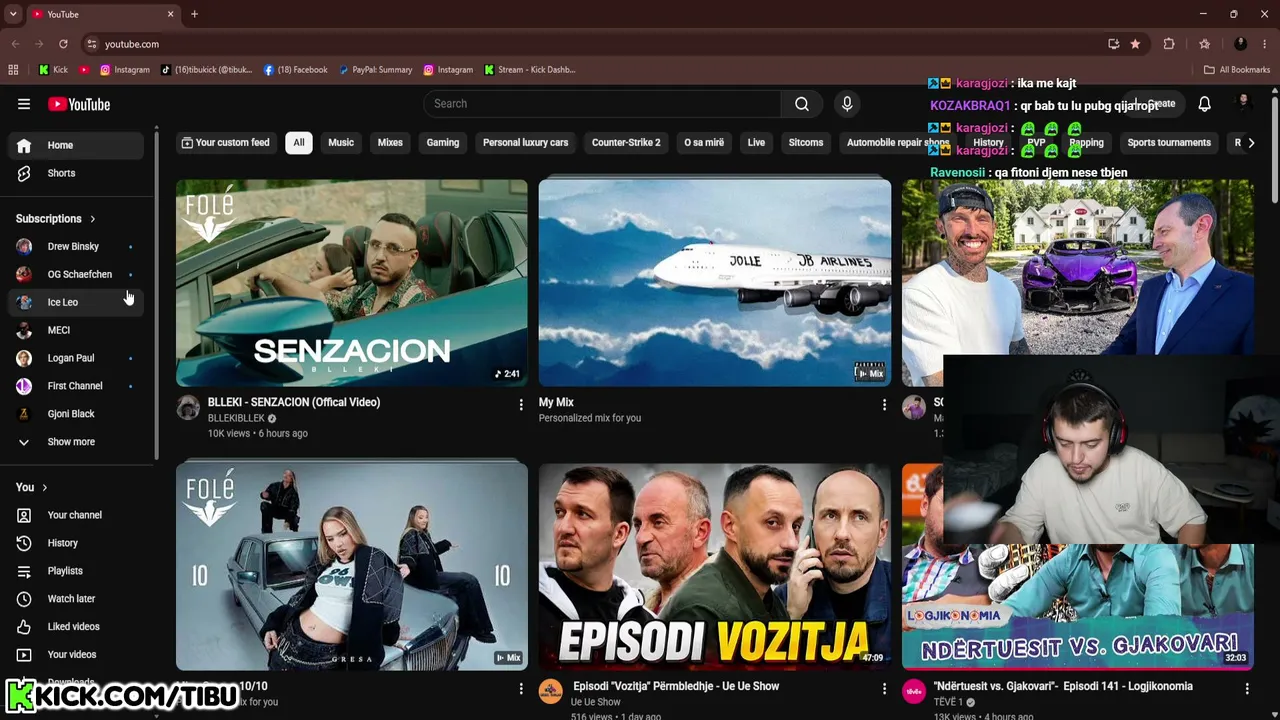1280x720 pixels.
Task: Open options for "Ndërtuesit vs. Gjakovari" video
Action: coord(1246,689)
